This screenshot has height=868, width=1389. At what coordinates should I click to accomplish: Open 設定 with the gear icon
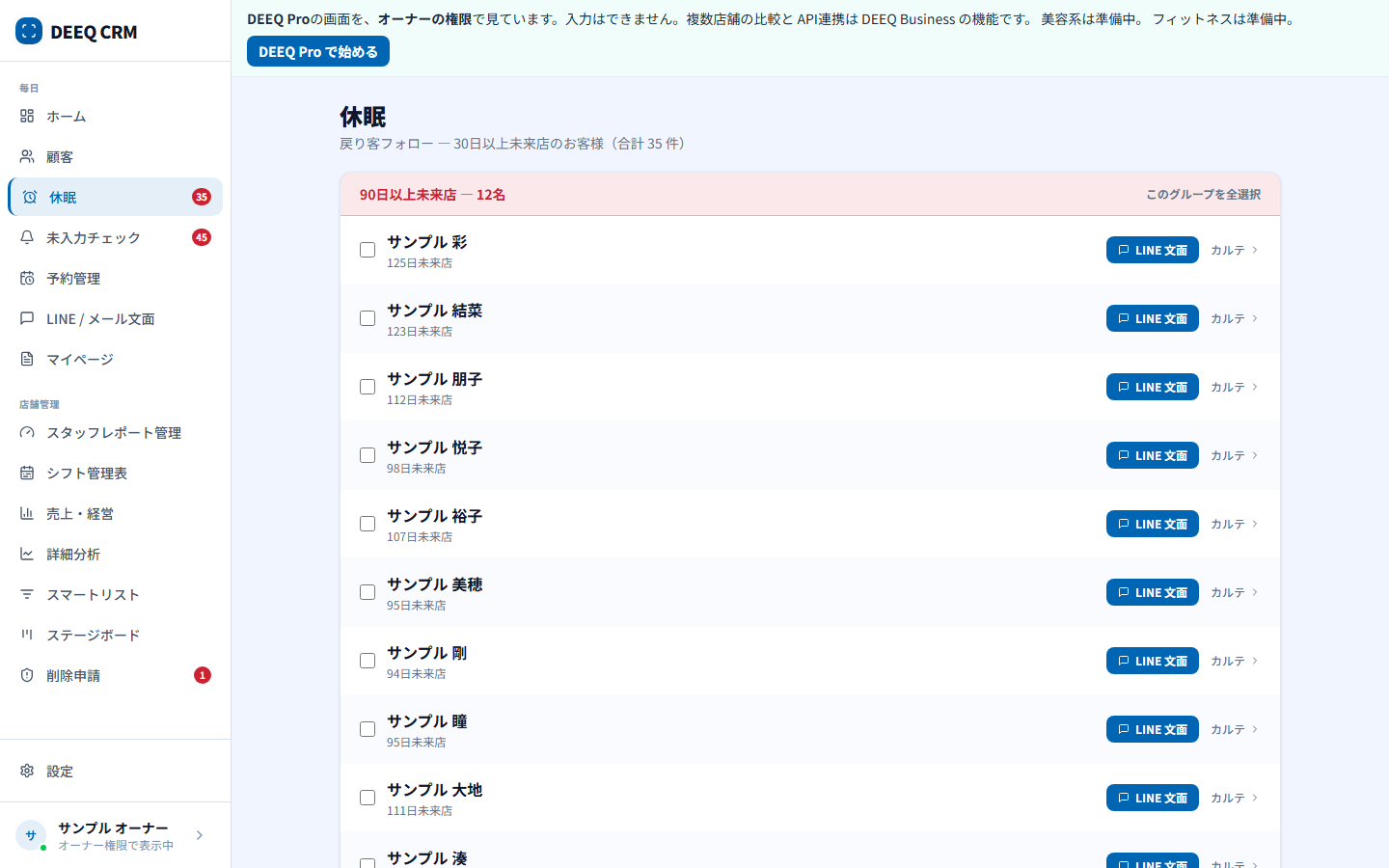[115, 771]
